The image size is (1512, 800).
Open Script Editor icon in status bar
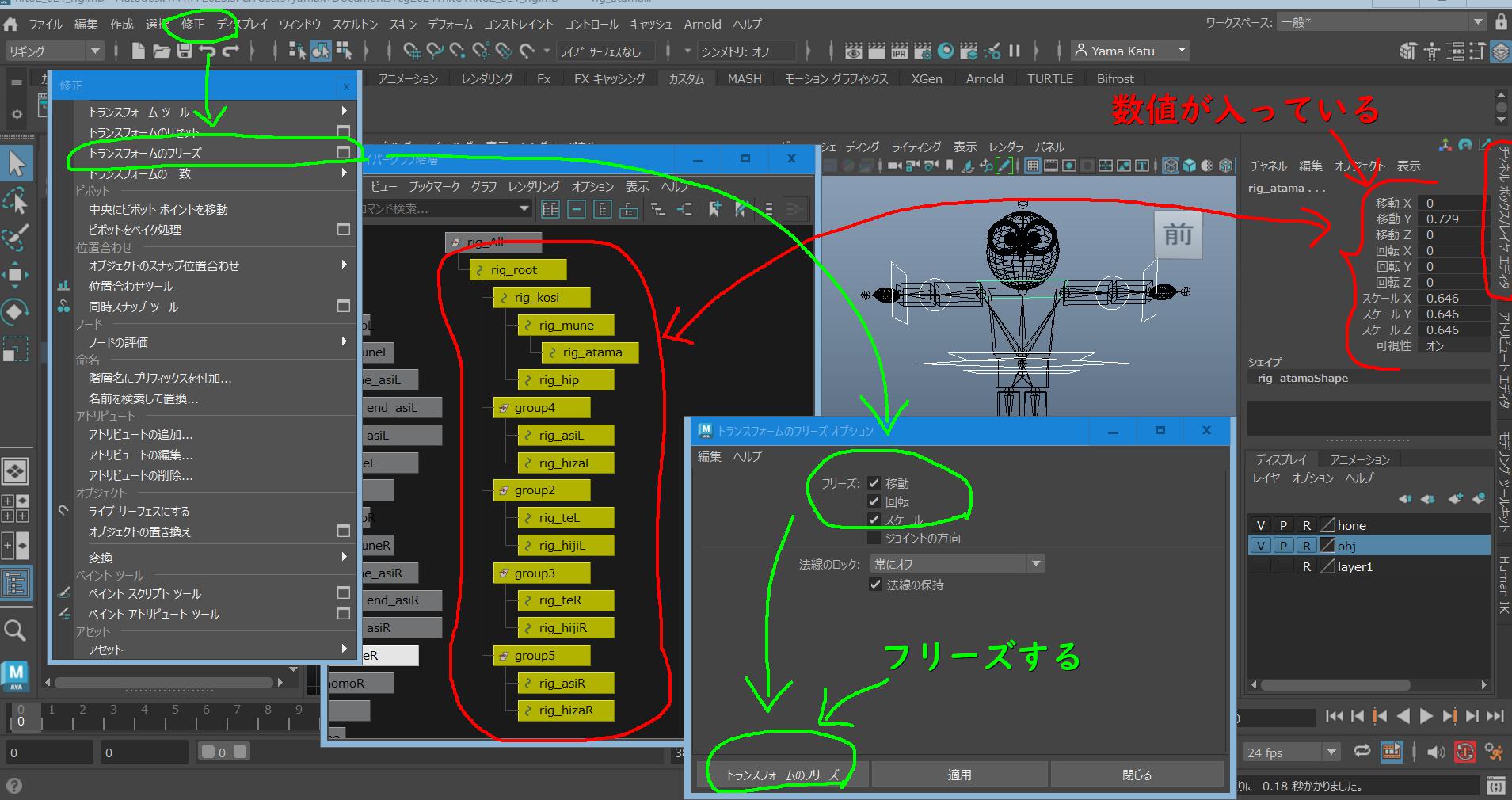[x=1496, y=786]
